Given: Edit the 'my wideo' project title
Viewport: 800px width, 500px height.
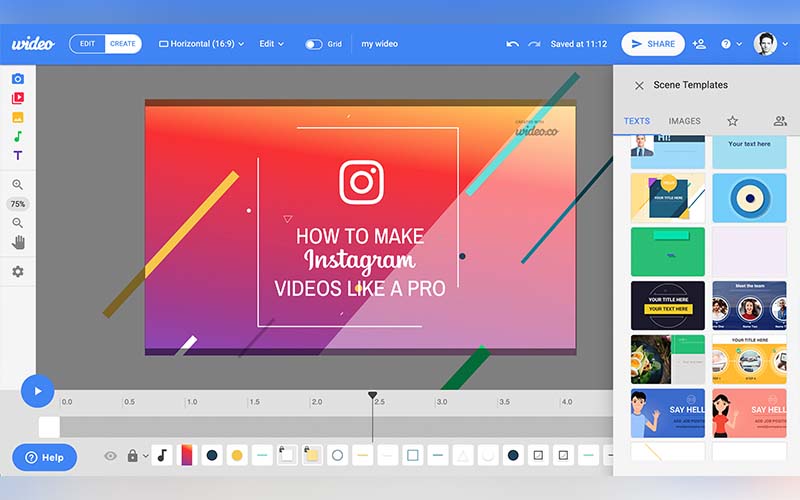Looking at the screenshot, I should pos(380,44).
